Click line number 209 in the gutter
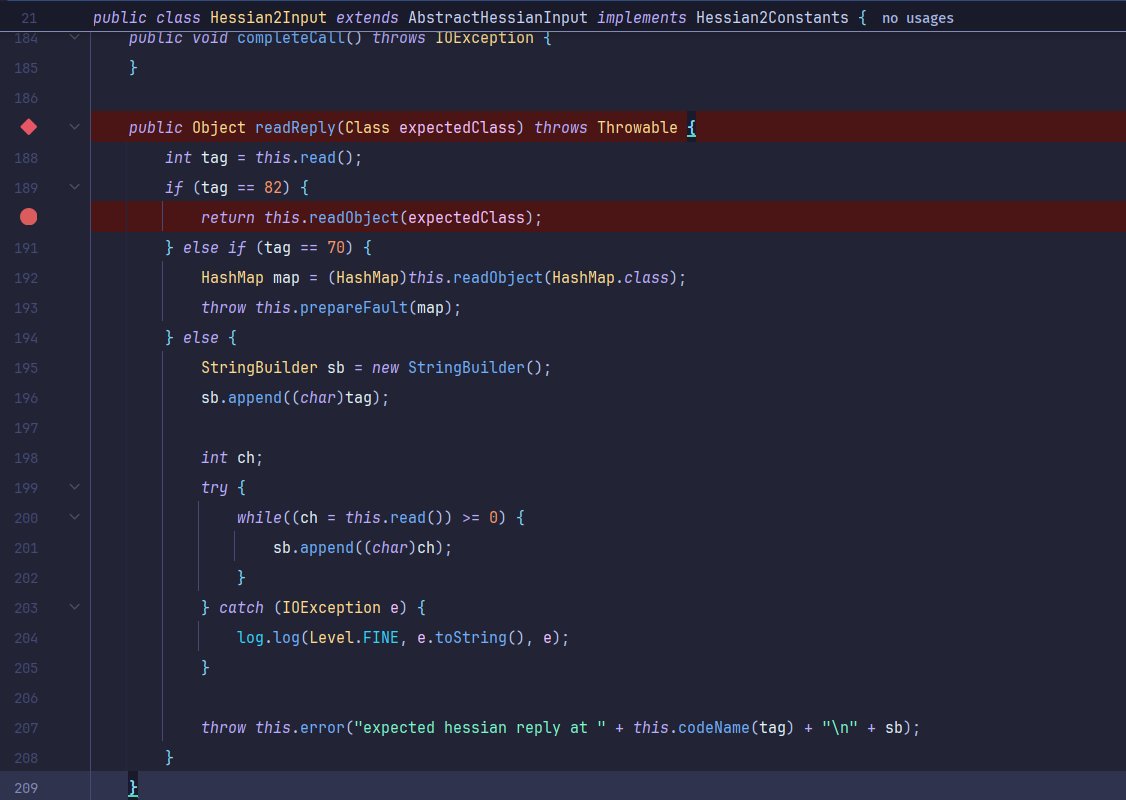Screen dimensions: 1126x800 27,788
